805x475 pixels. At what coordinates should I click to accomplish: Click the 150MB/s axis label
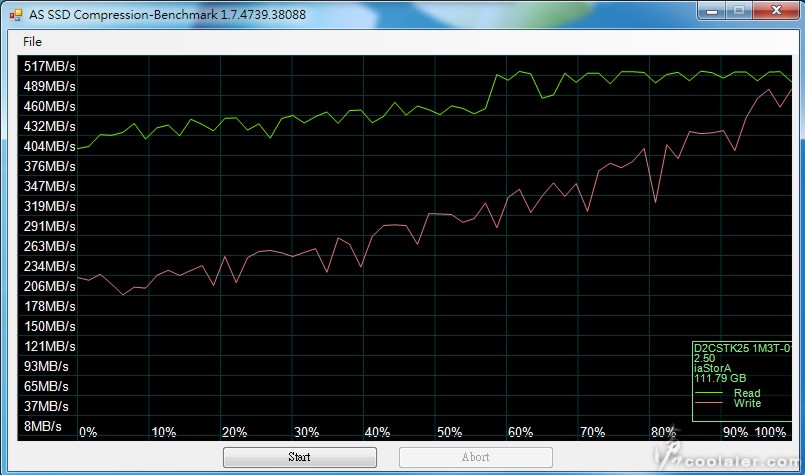[49, 327]
